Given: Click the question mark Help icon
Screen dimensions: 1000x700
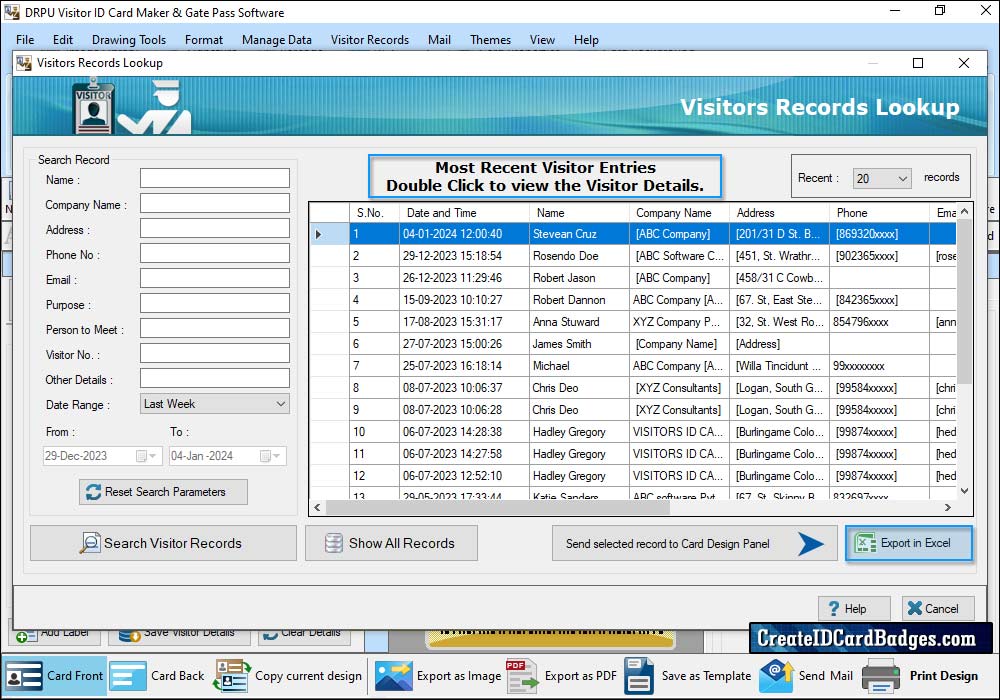Looking at the screenshot, I should tap(834, 608).
